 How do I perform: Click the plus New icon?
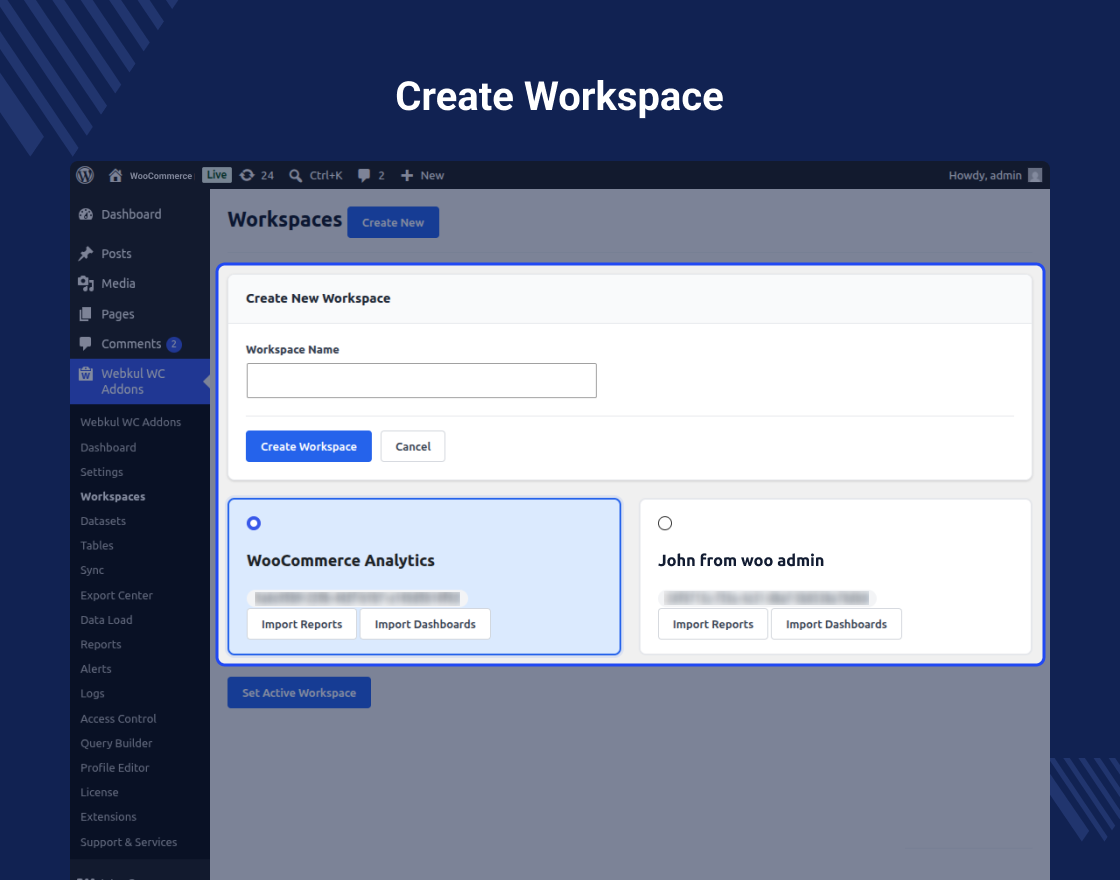click(x=406, y=175)
